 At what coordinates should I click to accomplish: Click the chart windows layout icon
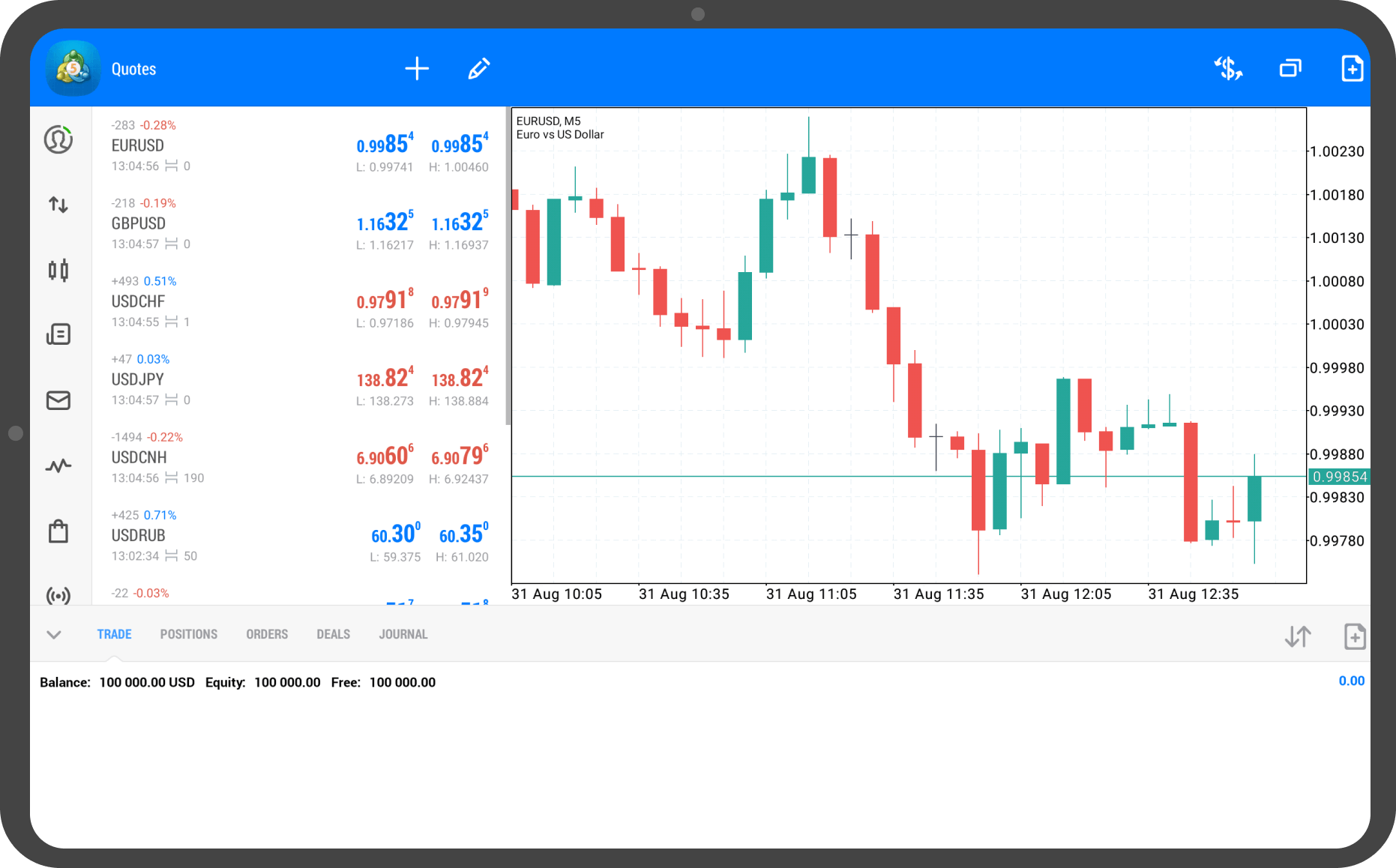pyautogui.click(x=1290, y=69)
